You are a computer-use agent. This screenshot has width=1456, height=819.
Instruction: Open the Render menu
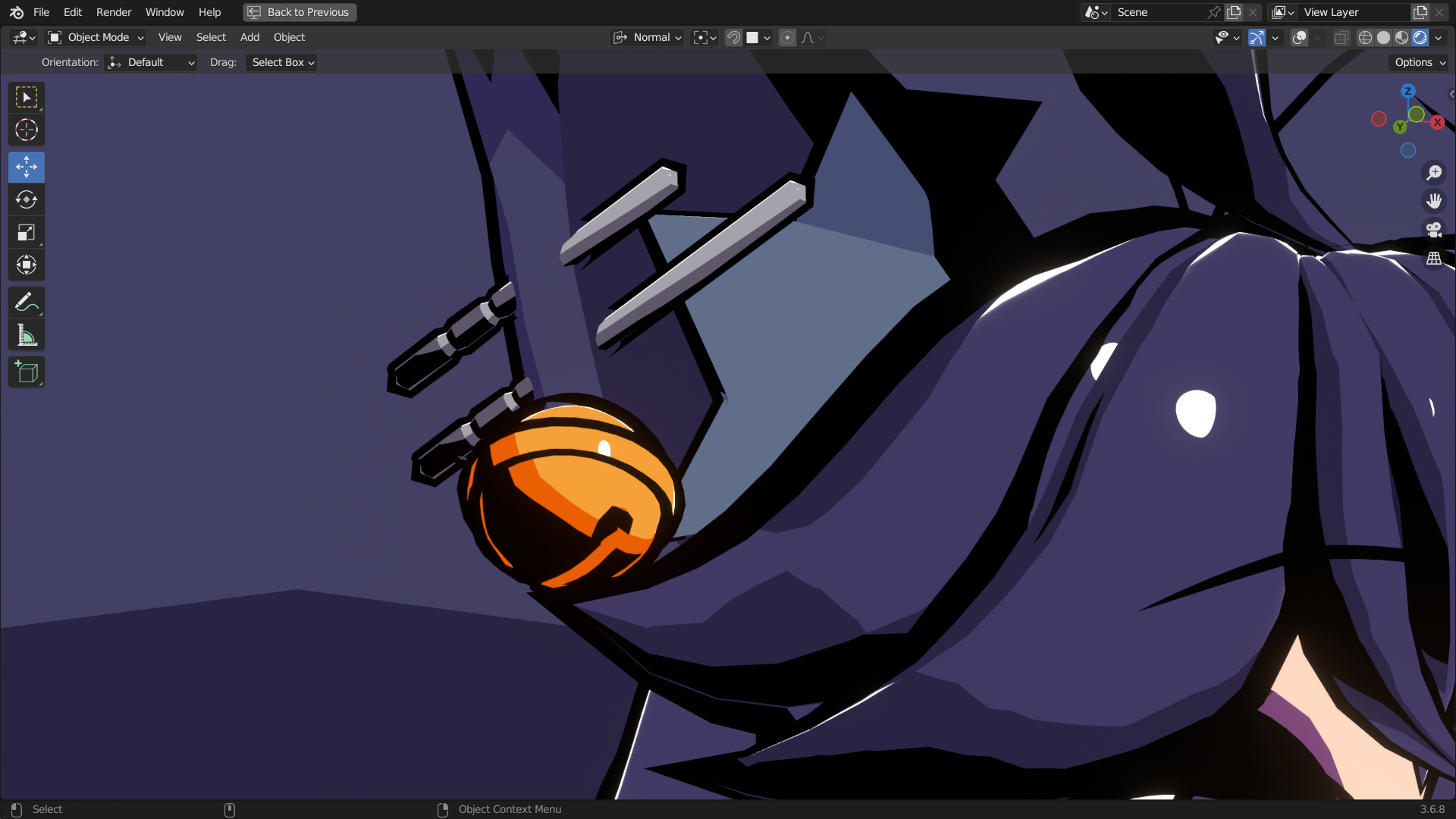click(114, 12)
